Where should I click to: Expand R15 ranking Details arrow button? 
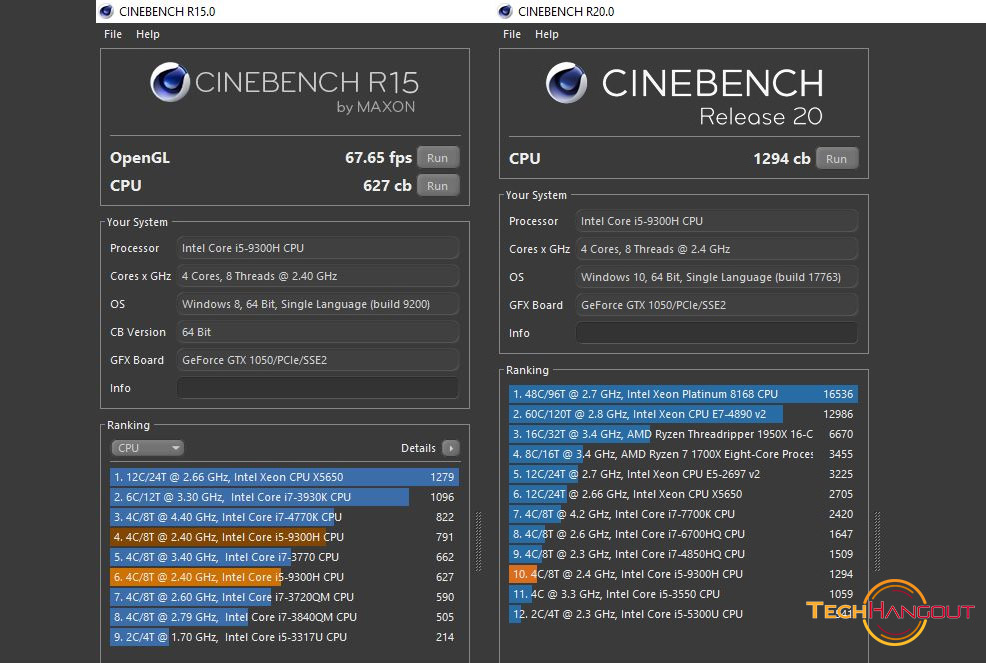[450, 448]
